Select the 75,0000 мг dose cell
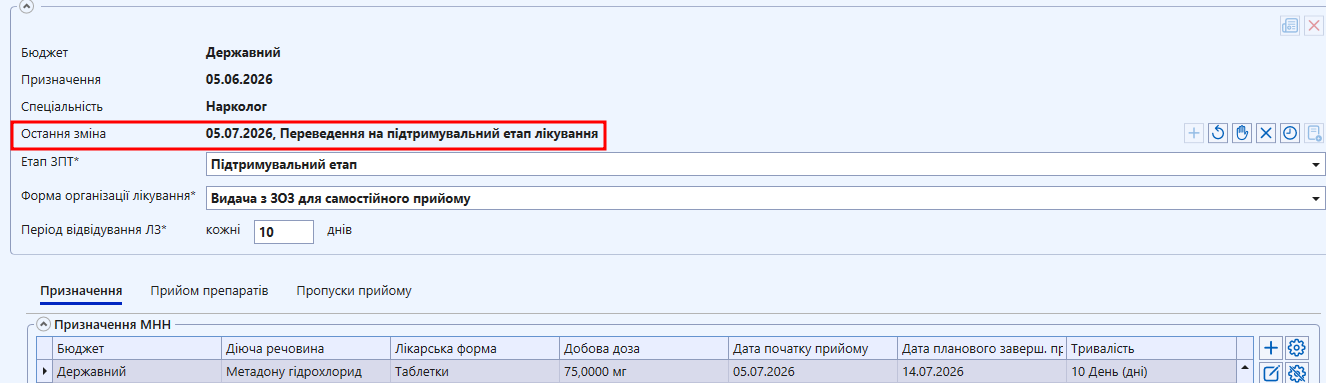Screen dimensions: 1326x383 tap(643, 372)
